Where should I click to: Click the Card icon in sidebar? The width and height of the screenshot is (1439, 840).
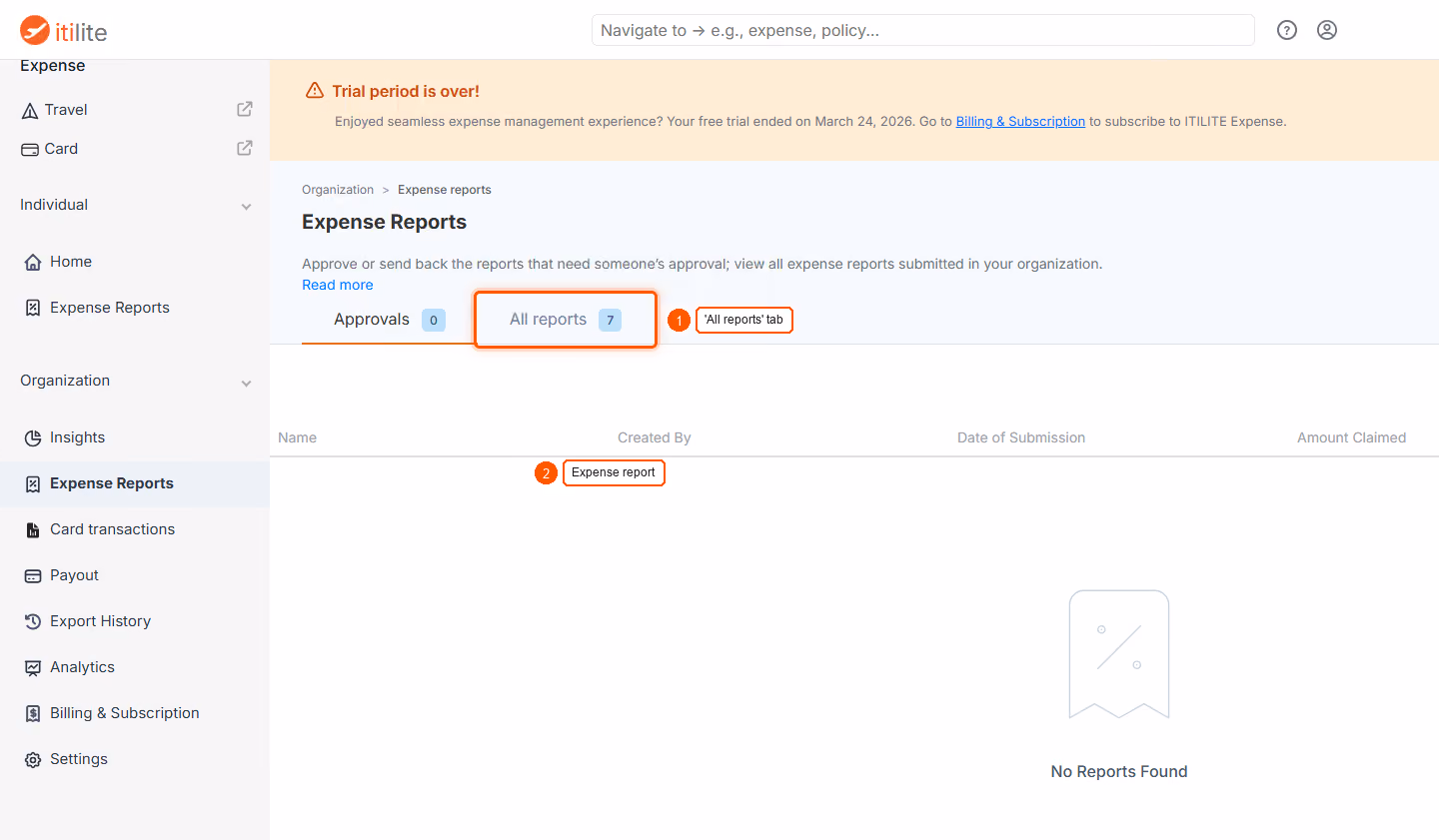[x=30, y=149]
